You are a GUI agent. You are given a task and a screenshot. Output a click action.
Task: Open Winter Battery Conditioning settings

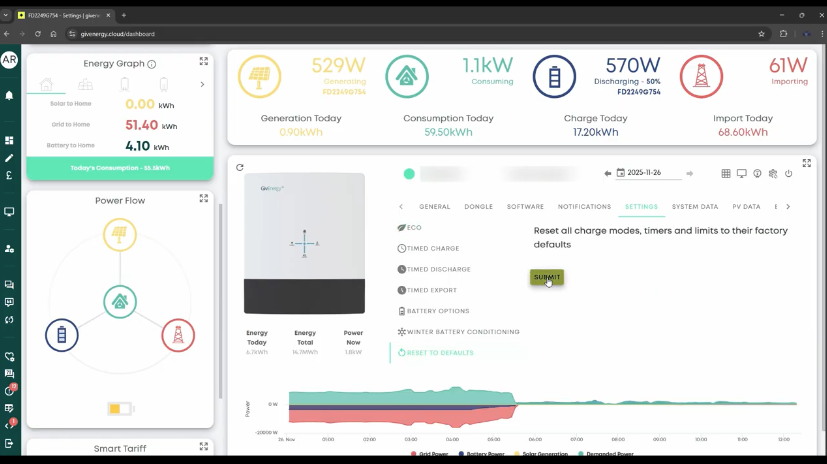click(462, 332)
